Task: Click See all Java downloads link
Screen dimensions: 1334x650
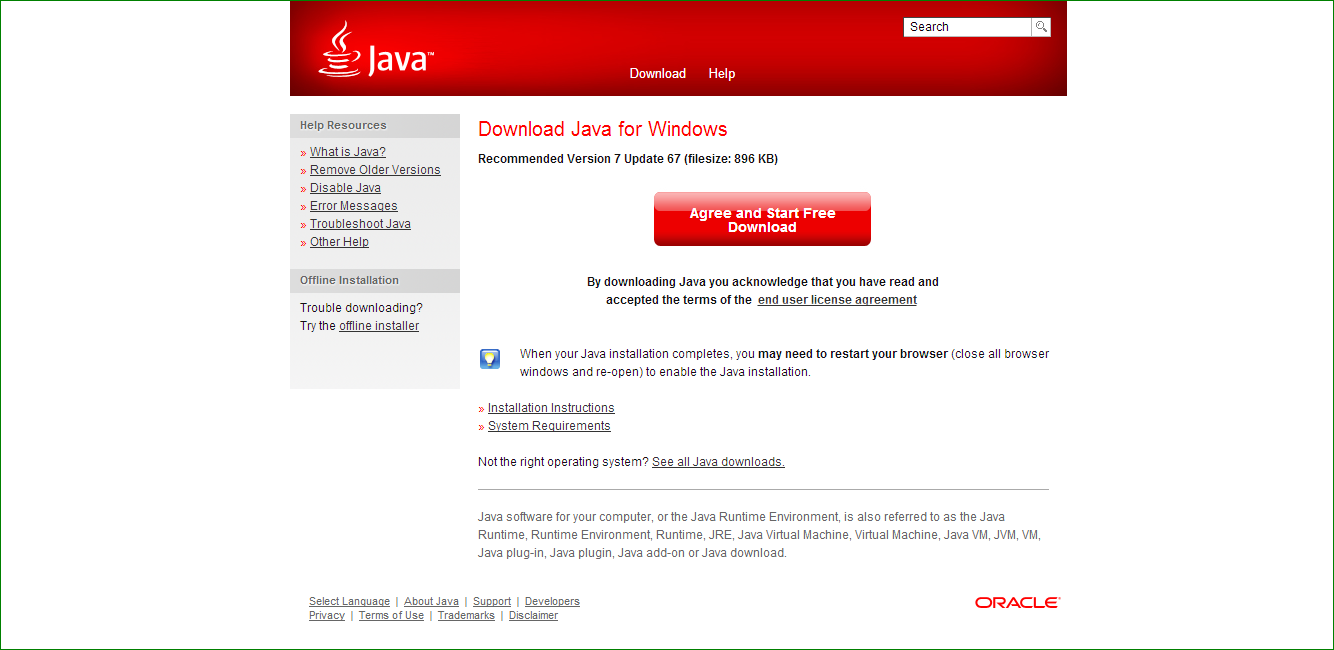Action: point(718,462)
